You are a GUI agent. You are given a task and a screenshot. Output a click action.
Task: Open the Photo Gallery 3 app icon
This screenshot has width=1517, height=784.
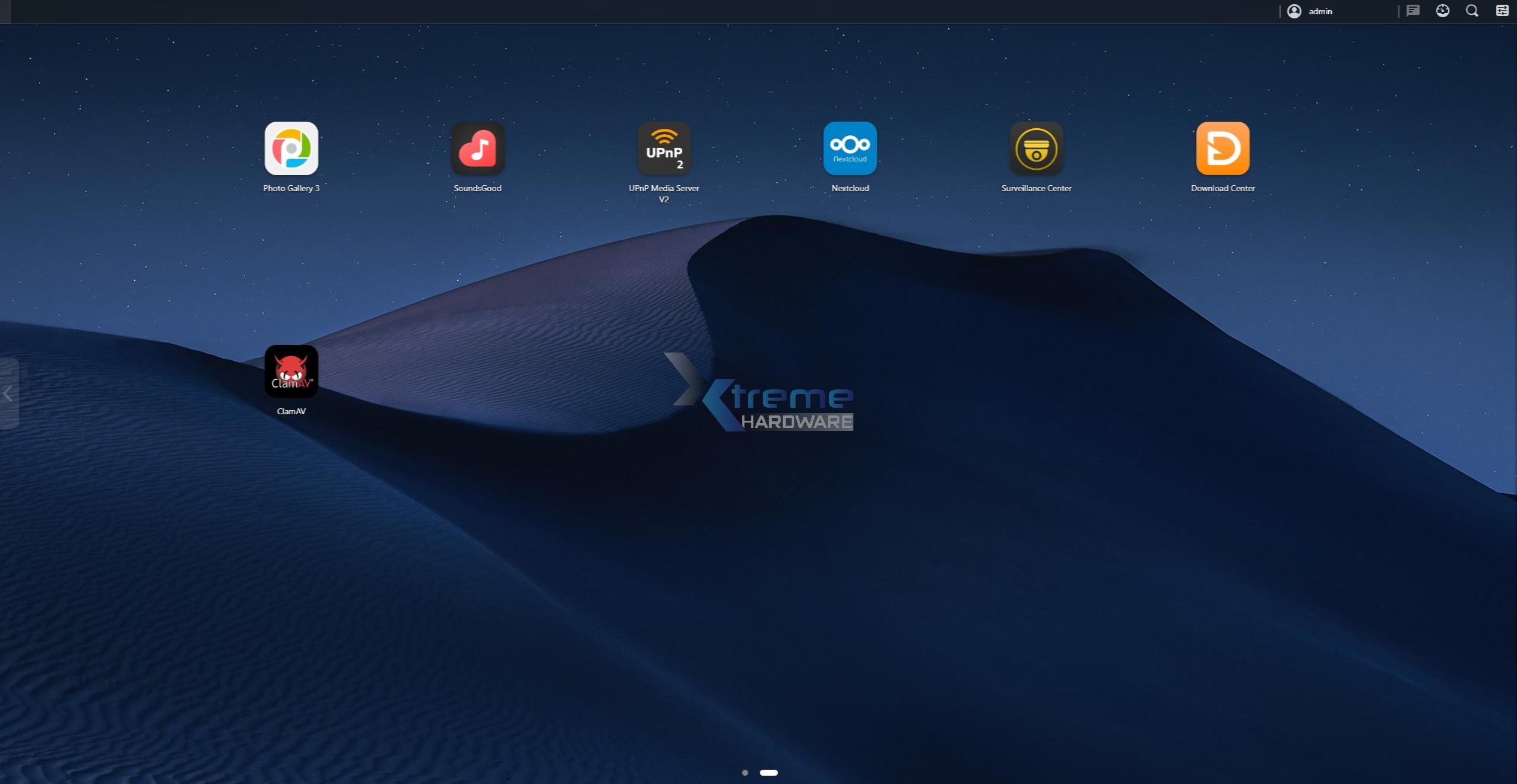291,148
